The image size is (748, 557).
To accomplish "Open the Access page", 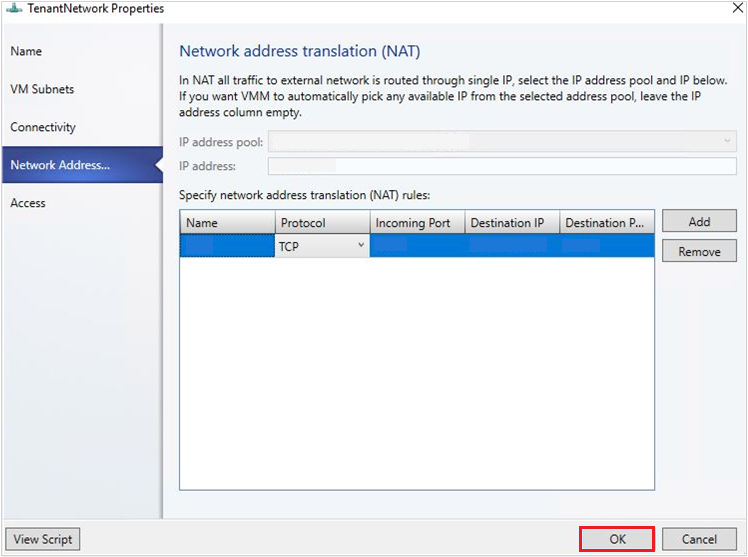I will (x=28, y=203).
